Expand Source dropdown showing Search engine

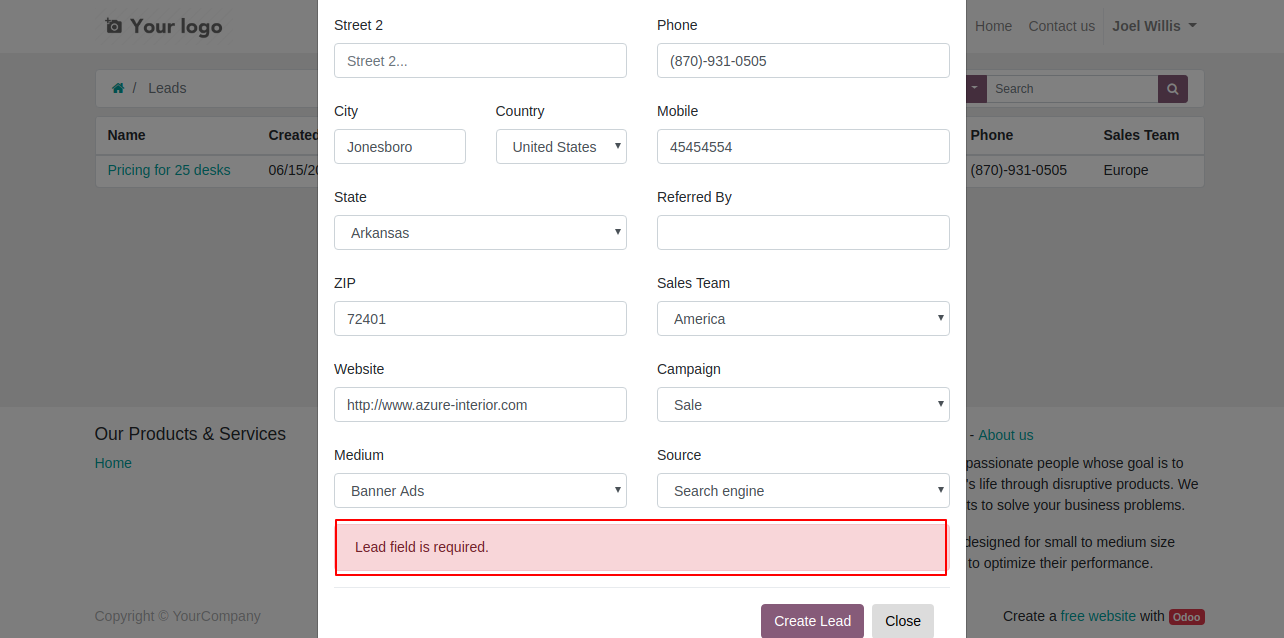[803, 491]
